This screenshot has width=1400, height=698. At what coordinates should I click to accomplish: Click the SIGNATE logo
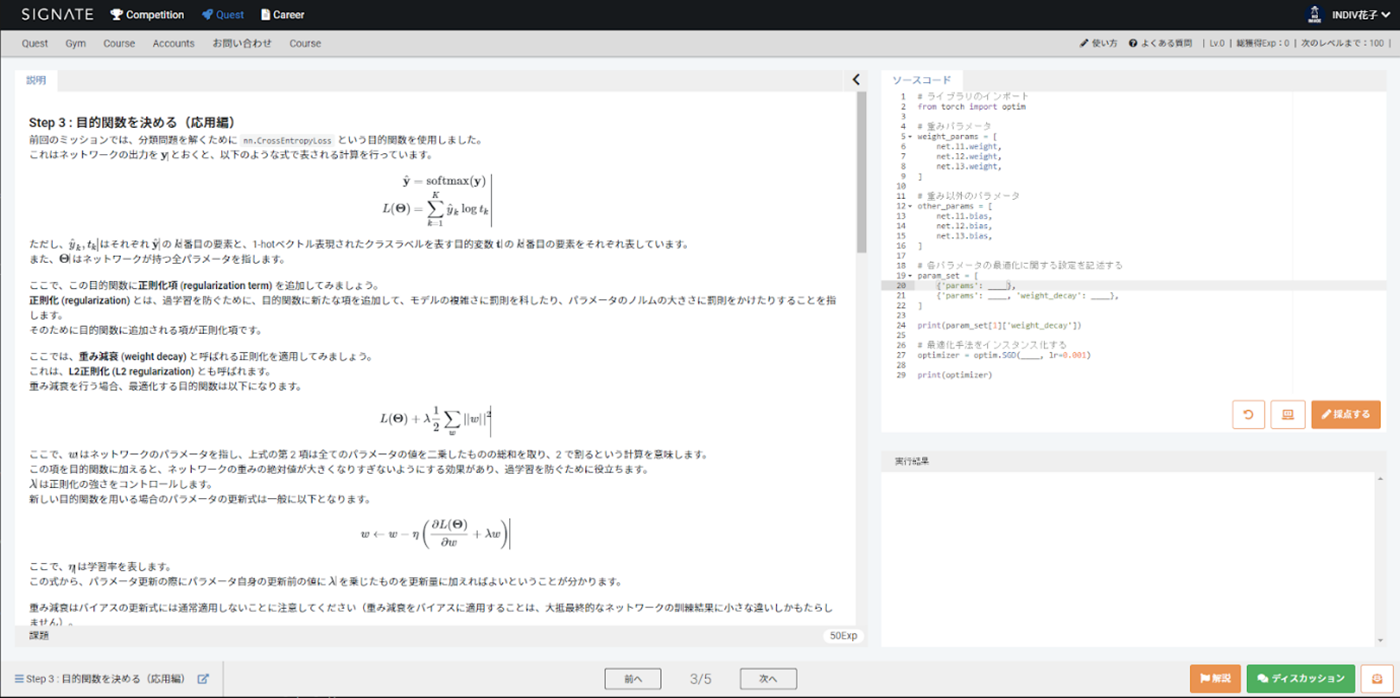pyautogui.click(x=57, y=15)
